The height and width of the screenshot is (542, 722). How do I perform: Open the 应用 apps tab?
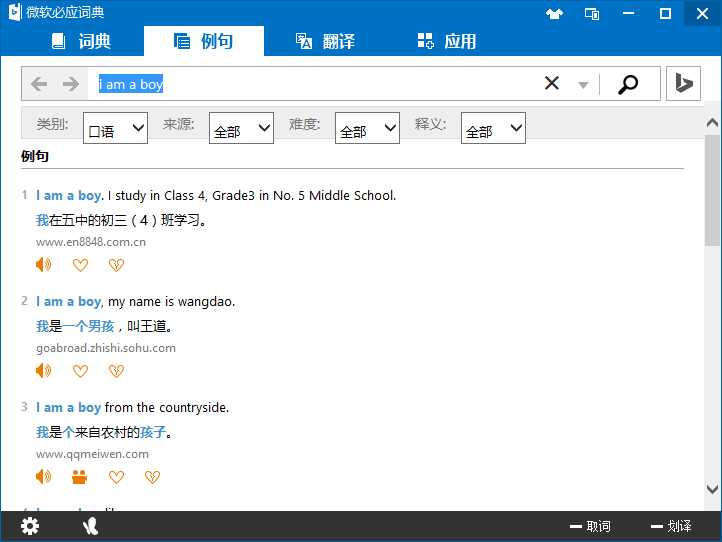pos(447,41)
